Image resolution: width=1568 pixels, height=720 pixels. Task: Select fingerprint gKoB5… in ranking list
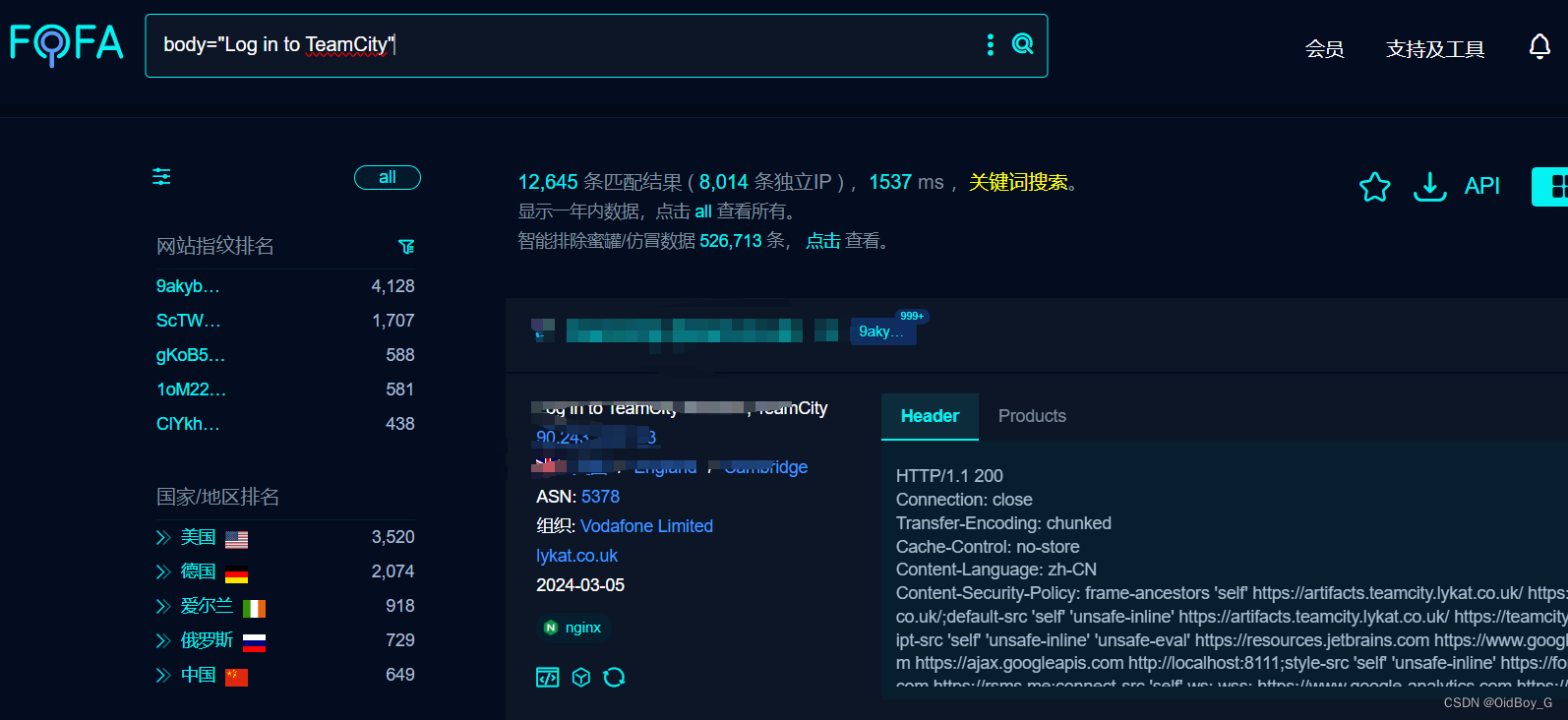pyautogui.click(x=191, y=355)
